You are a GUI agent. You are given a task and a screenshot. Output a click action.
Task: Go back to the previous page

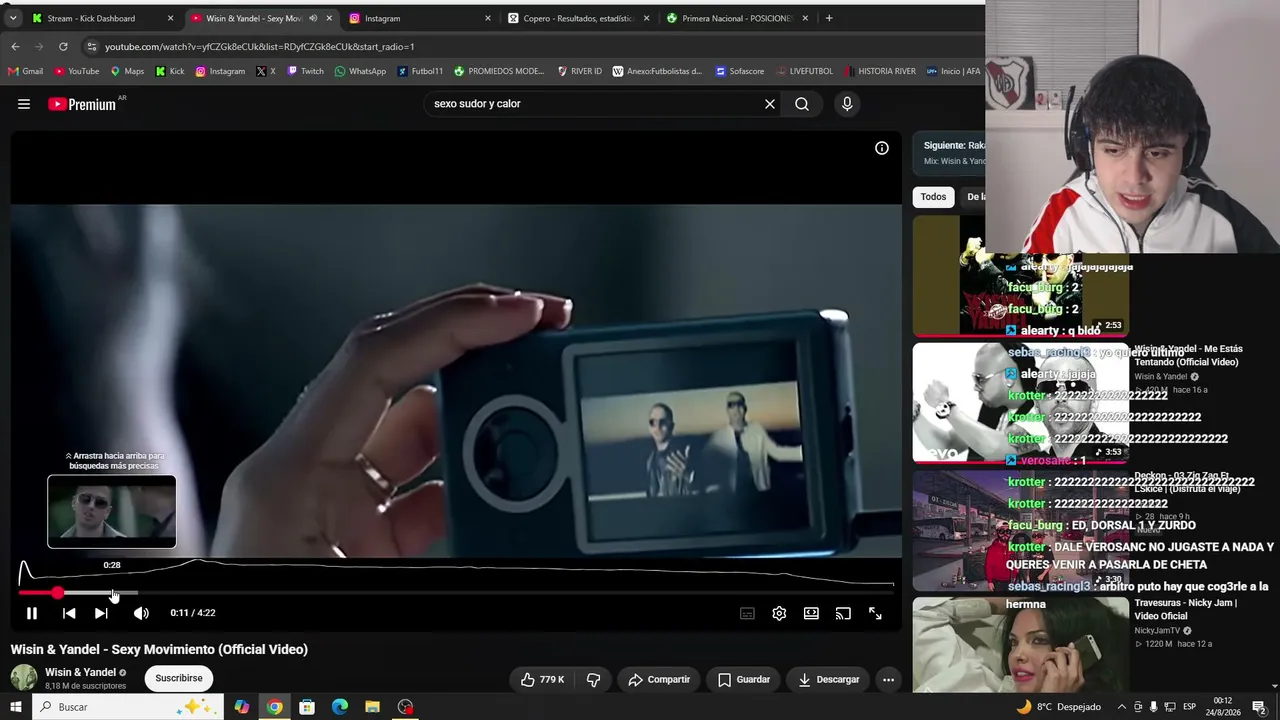15,46
